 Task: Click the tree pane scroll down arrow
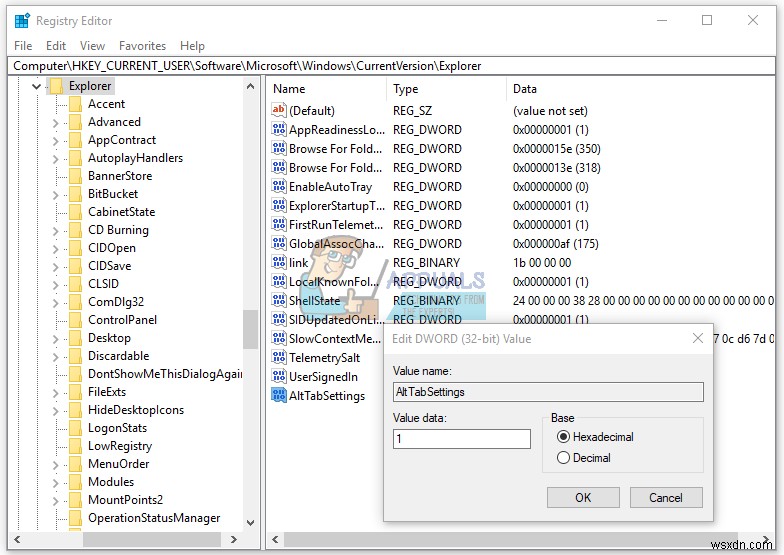(x=250, y=523)
